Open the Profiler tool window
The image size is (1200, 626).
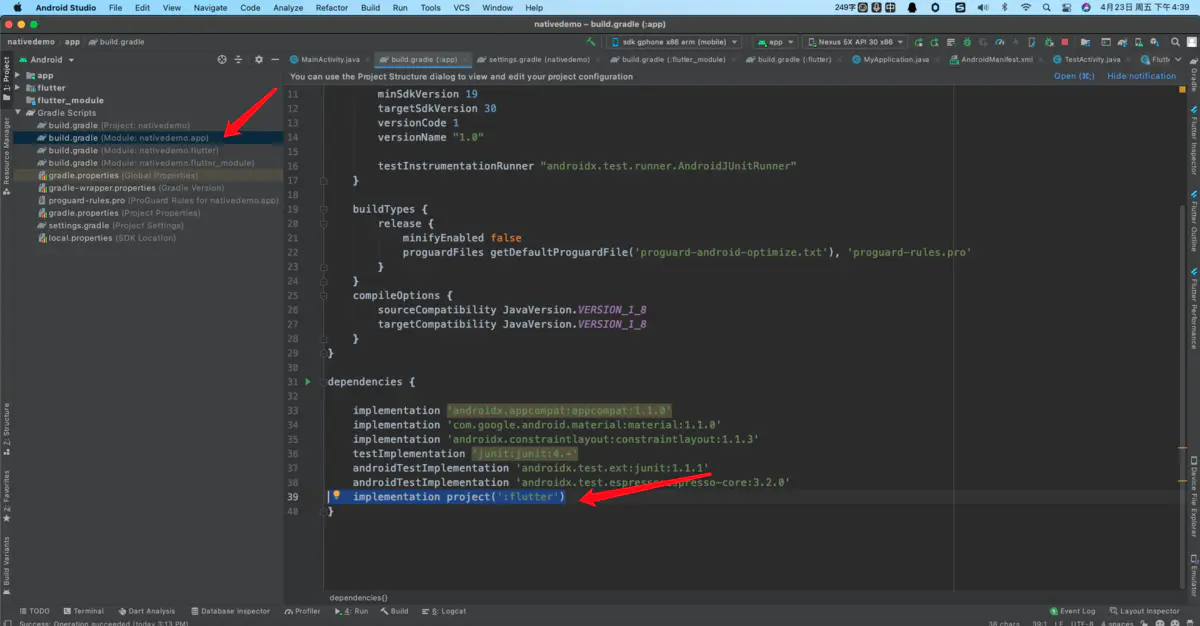302,611
